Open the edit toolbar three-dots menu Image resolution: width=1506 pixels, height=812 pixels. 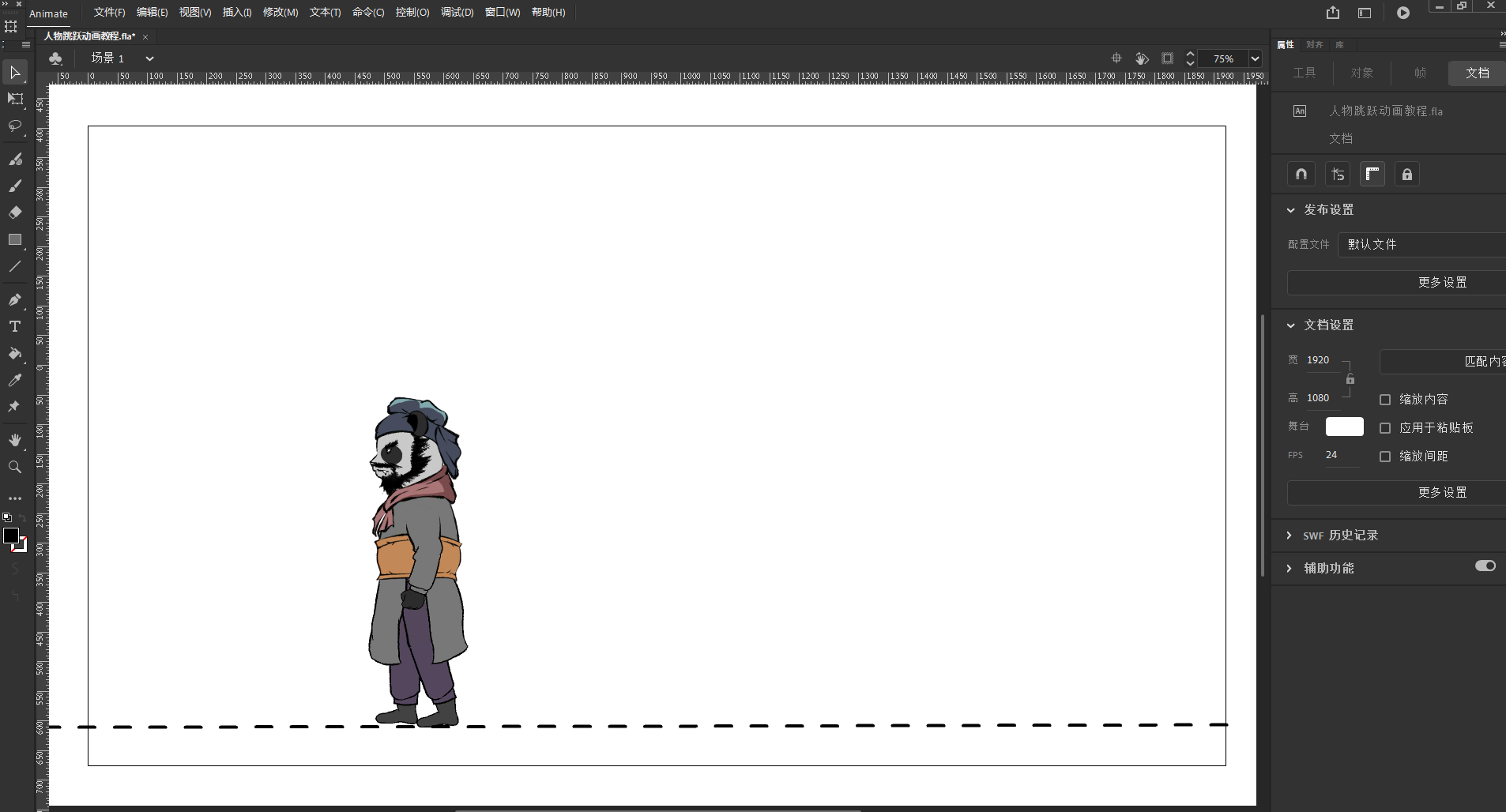[x=14, y=498]
